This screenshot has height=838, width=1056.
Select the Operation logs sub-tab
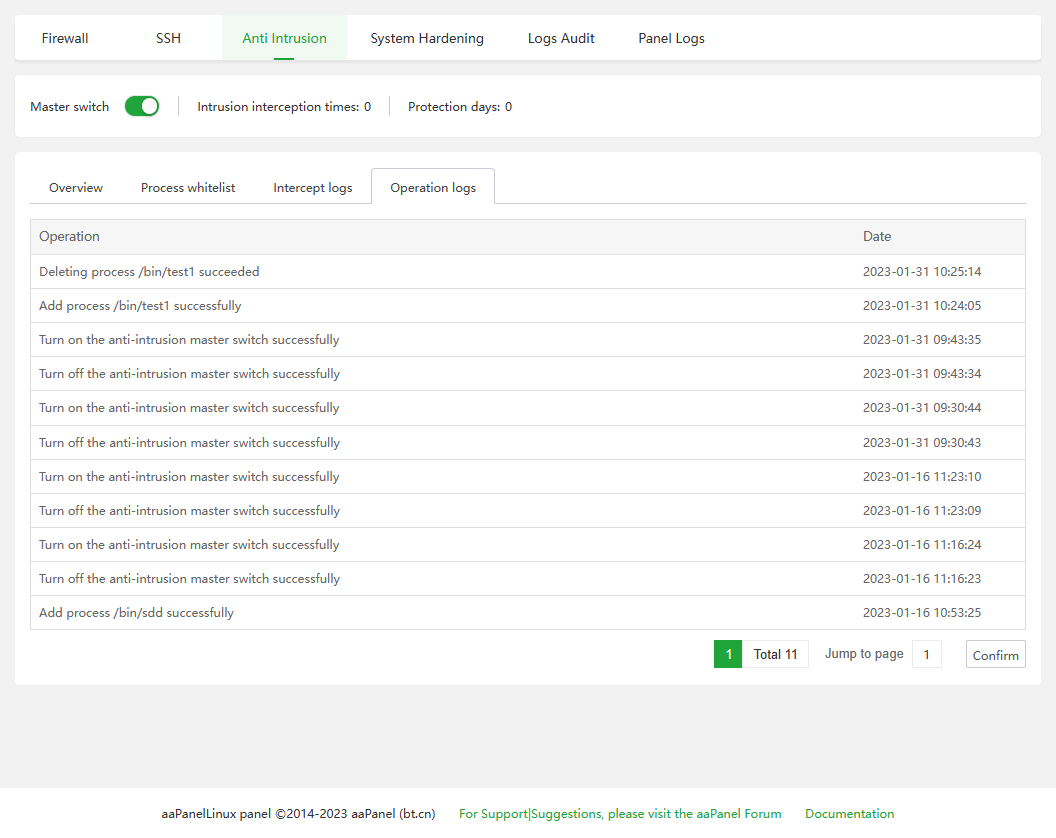point(433,187)
